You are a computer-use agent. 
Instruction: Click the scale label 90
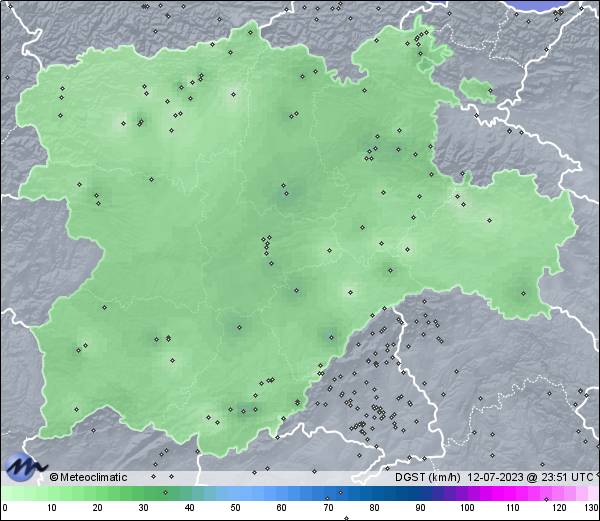(420, 508)
